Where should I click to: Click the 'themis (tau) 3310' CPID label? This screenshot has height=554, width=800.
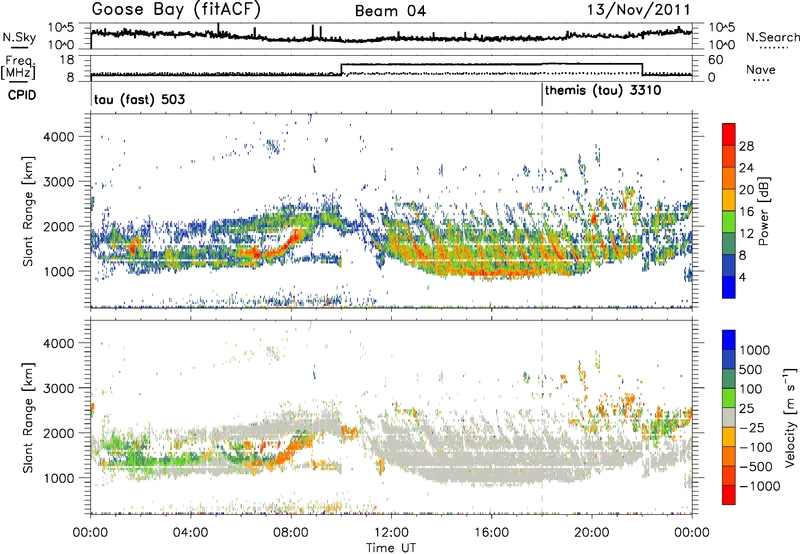point(603,90)
